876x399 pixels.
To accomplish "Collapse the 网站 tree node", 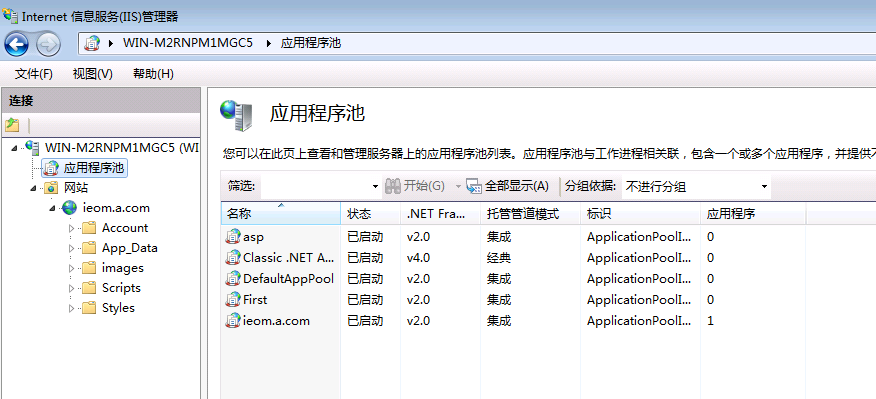I will click(x=34, y=188).
